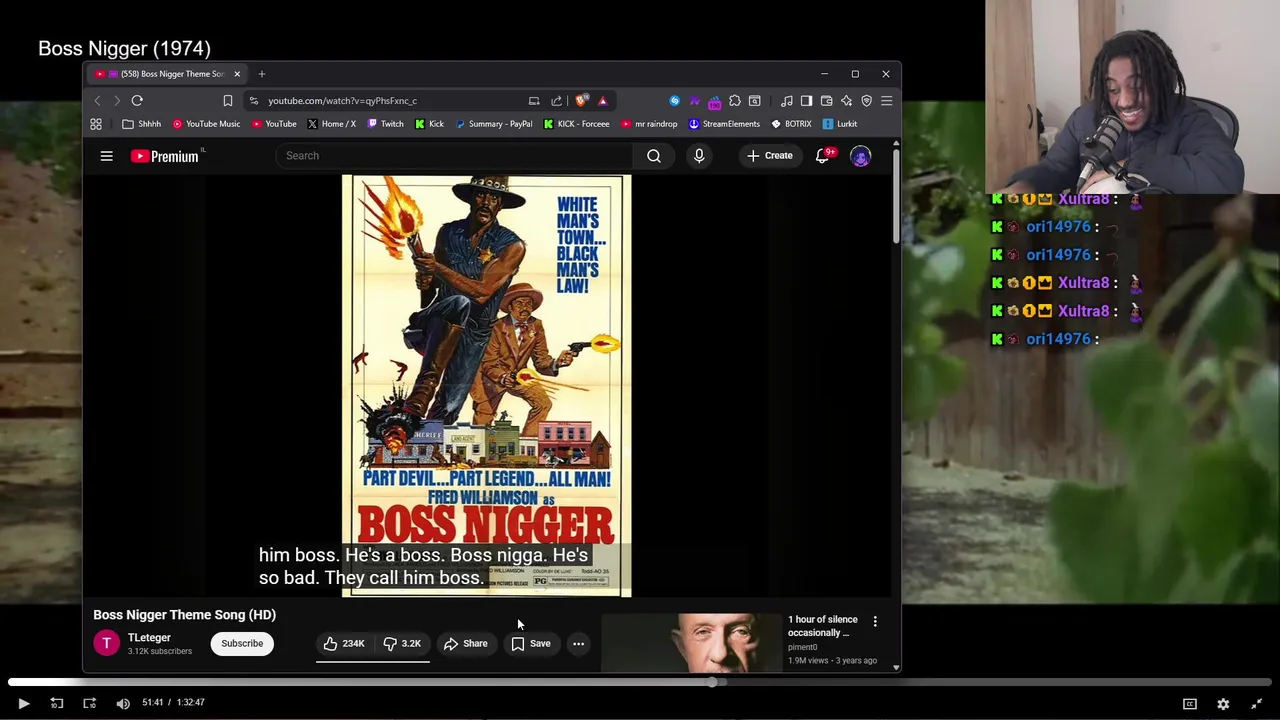Open the StreamElements bookmark

click(724, 124)
